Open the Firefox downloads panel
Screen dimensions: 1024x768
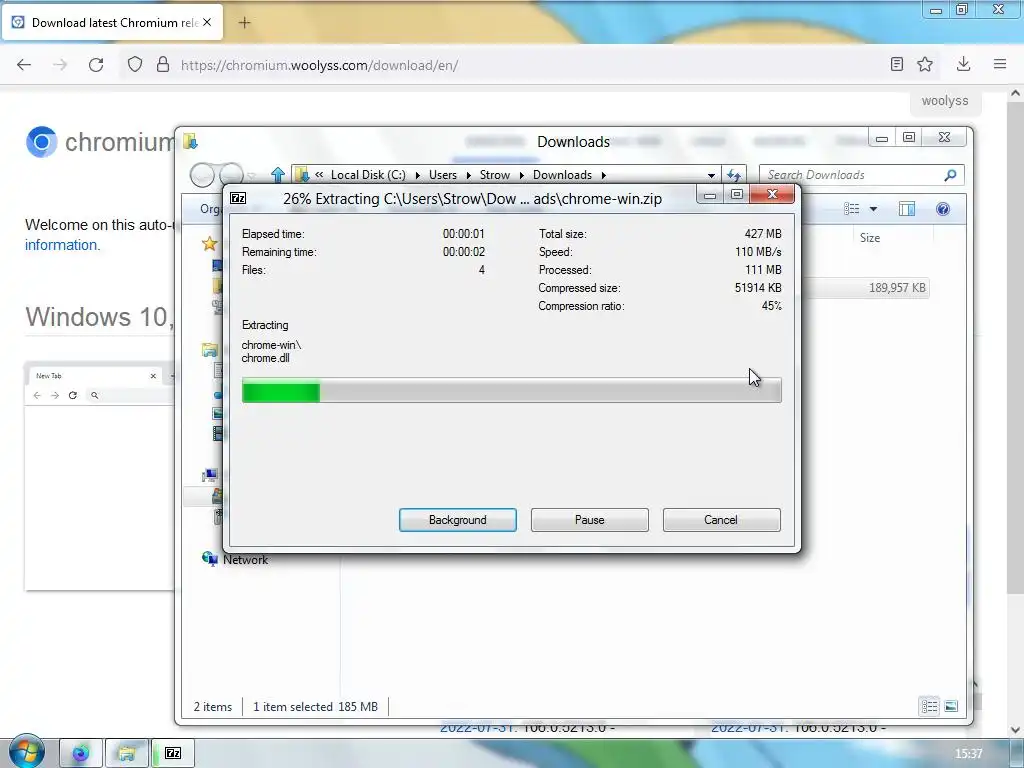963,64
